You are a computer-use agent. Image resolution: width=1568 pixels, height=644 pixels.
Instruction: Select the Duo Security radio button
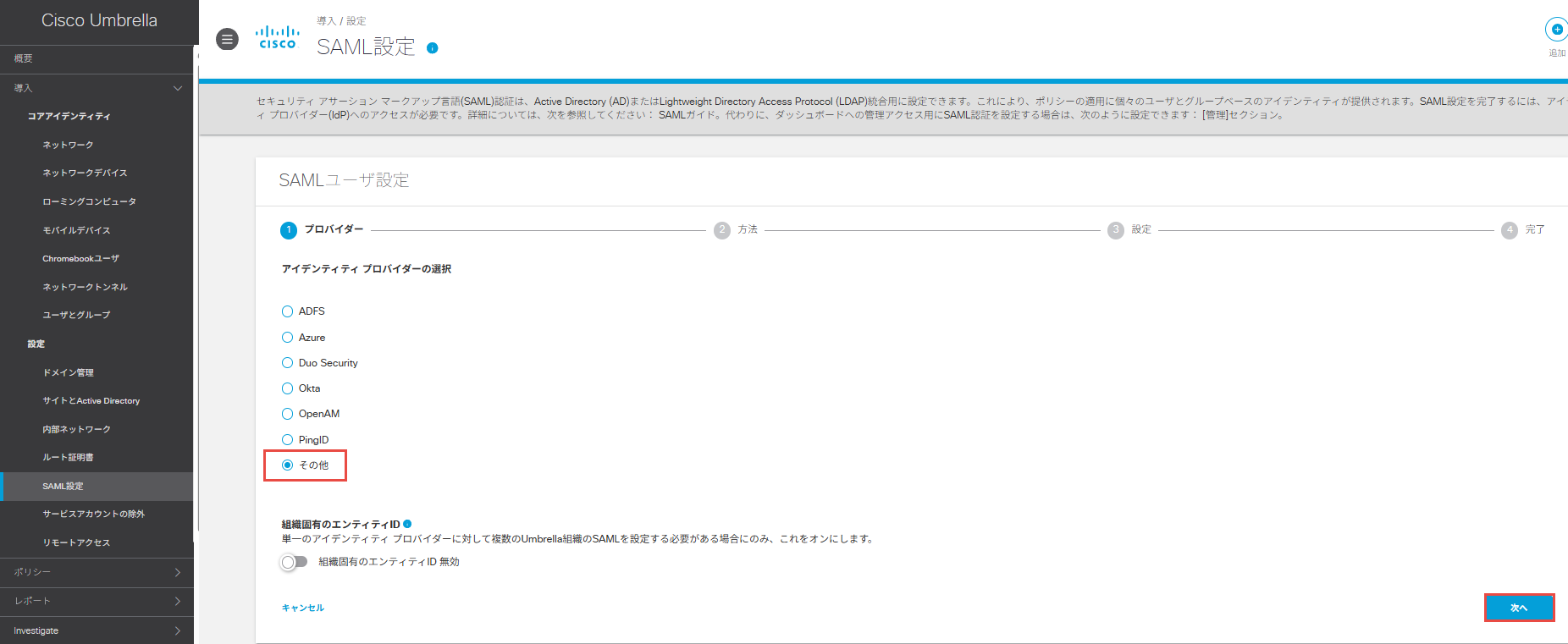[x=287, y=362]
